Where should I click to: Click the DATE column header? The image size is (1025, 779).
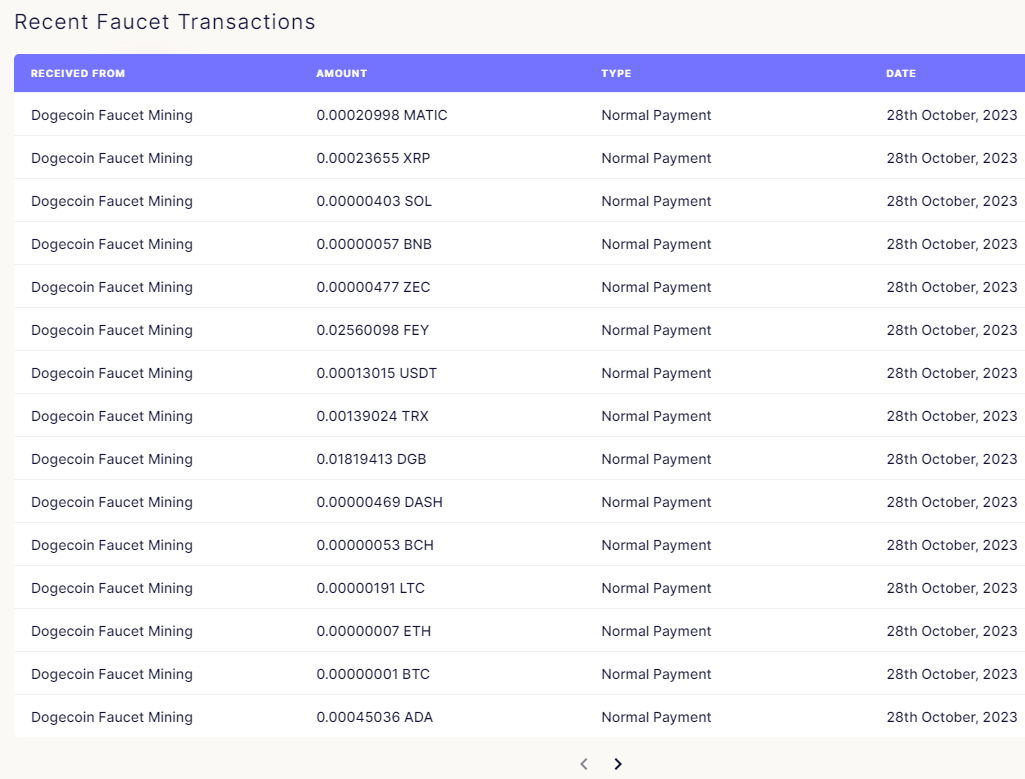pyautogui.click(x=901, y=73)
